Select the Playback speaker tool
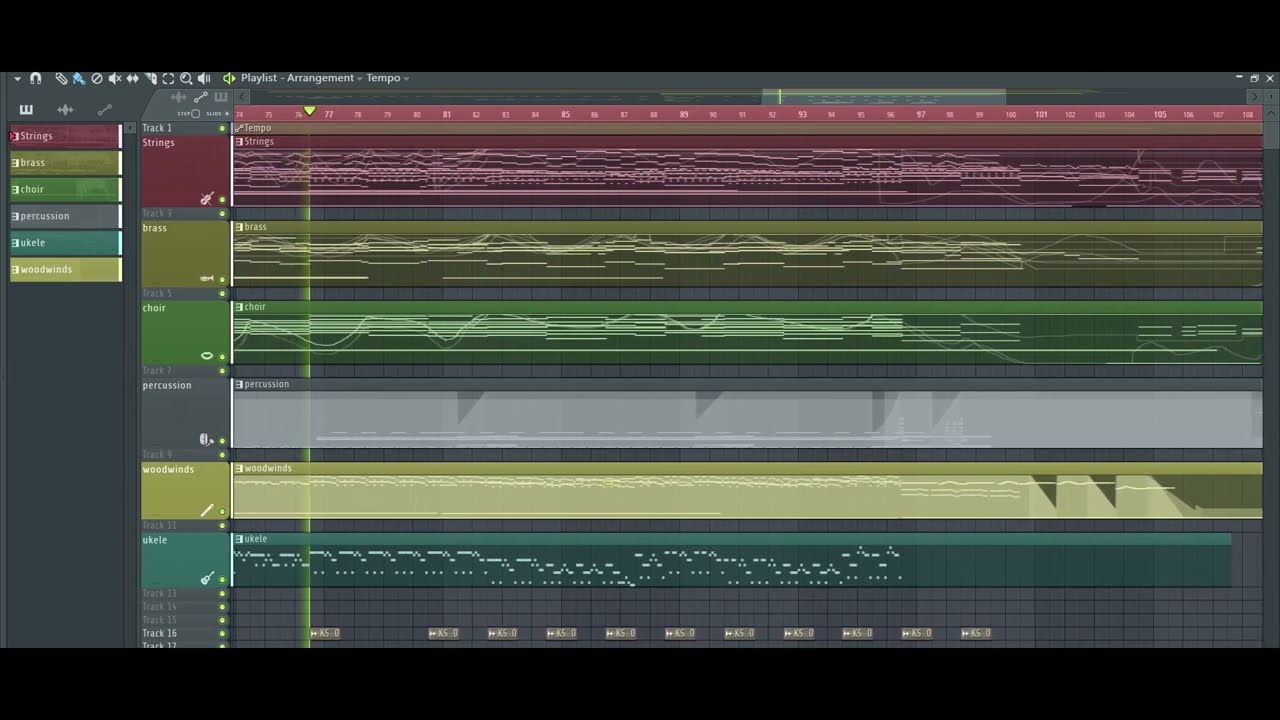This screenshot has width=1280, height=720. [204, 78]
